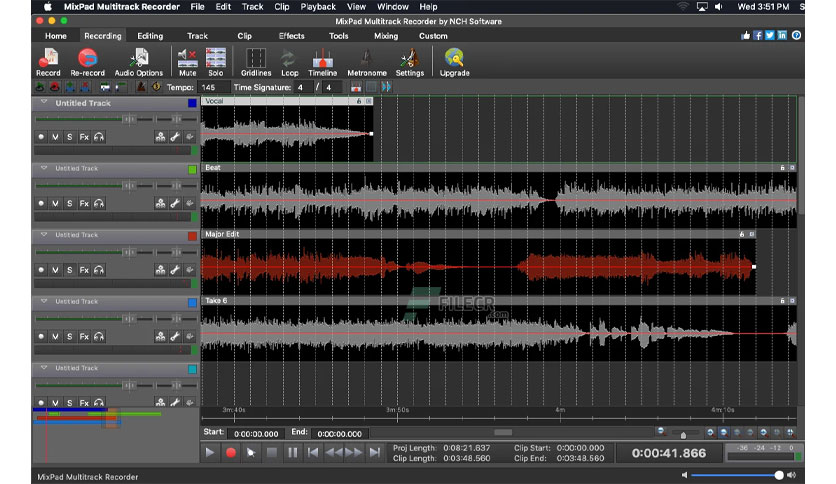Toggle mute button on the Vocal track
Viewport: 836px width, 484px height.
click(55, 137)
